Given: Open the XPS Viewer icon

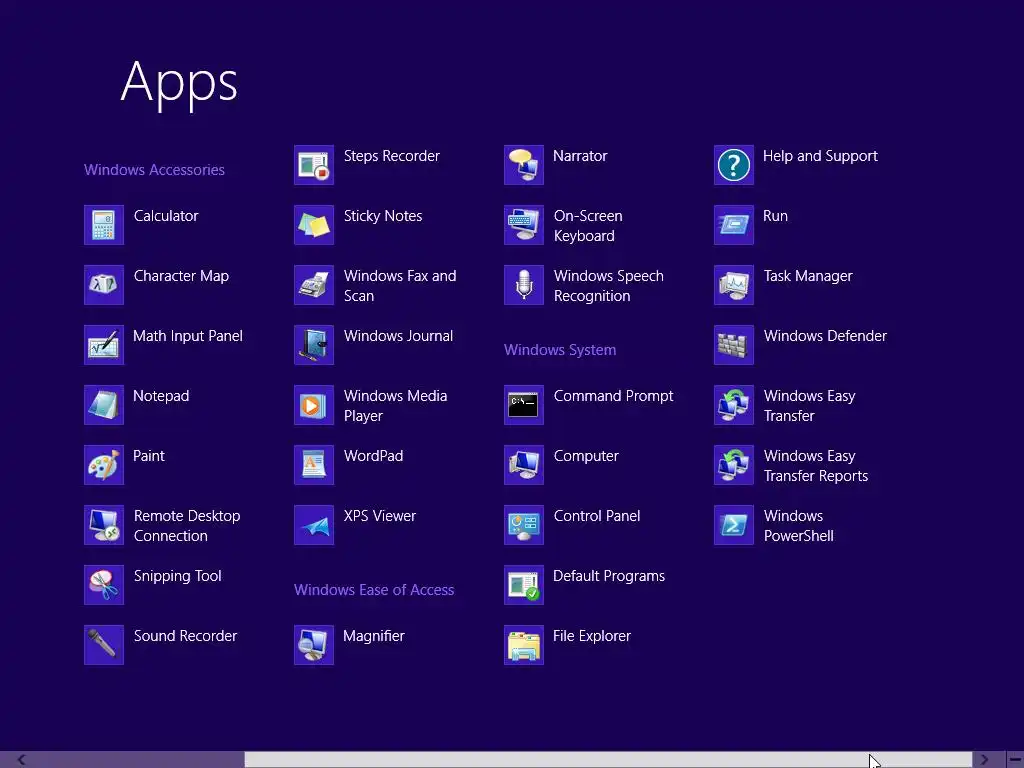Looking at the screenshot, I should (x=314, y=526).
